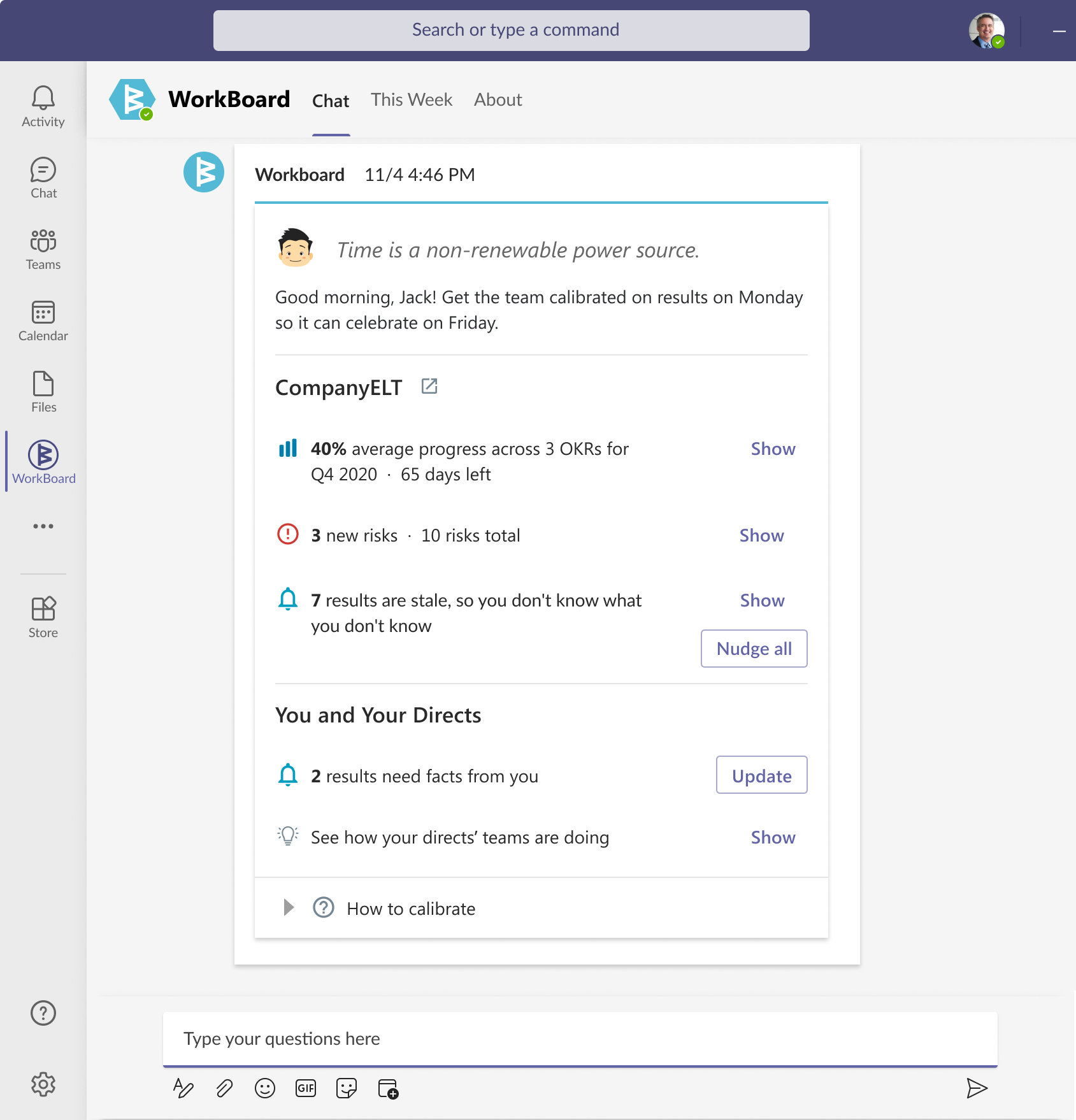Image resolution: width=1076 pixels, height=1120 pixels.
Task: Click the search or command box
Action: tap(512, 31)
